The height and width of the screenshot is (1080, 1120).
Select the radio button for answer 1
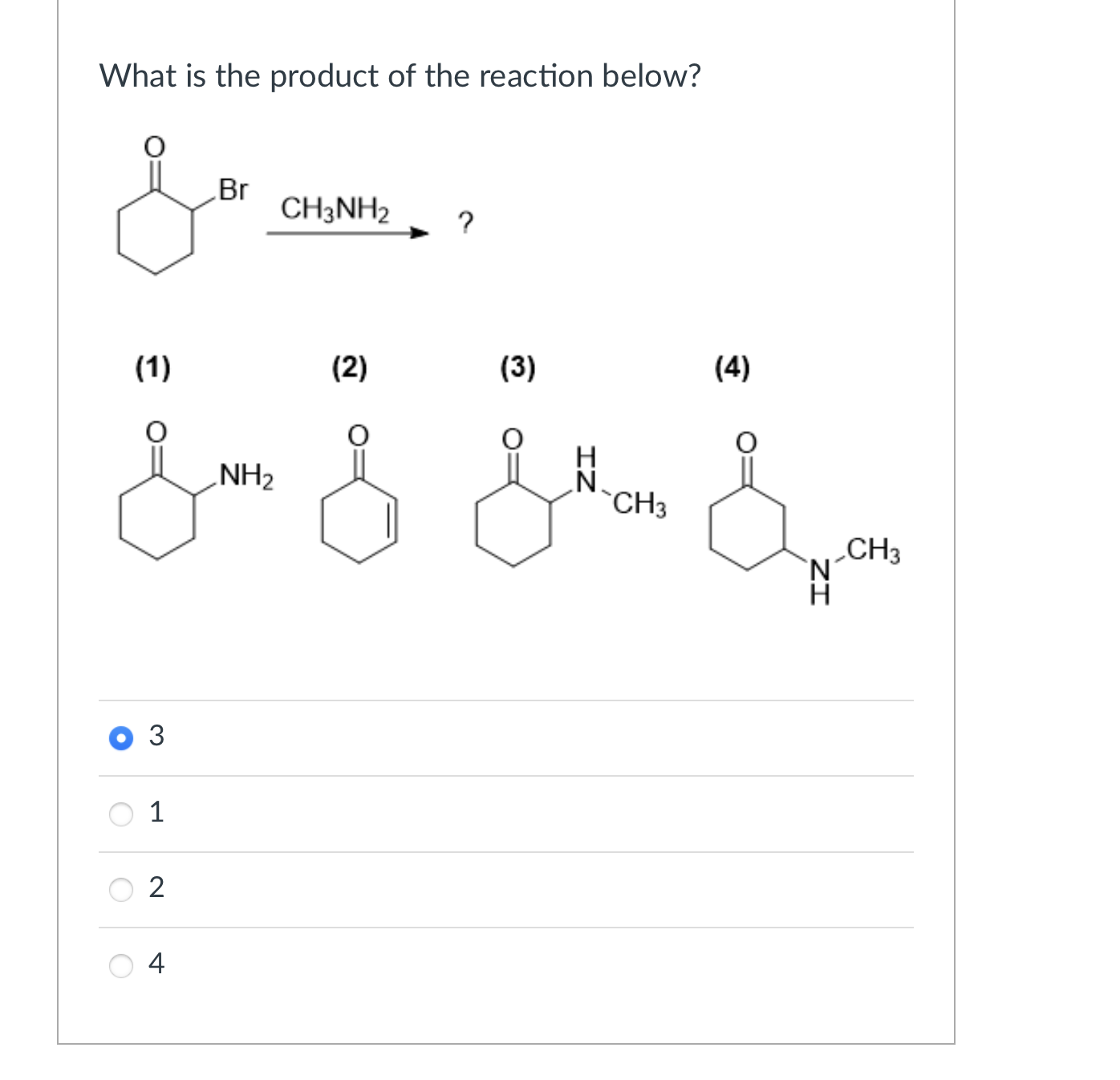click(120, 814)
